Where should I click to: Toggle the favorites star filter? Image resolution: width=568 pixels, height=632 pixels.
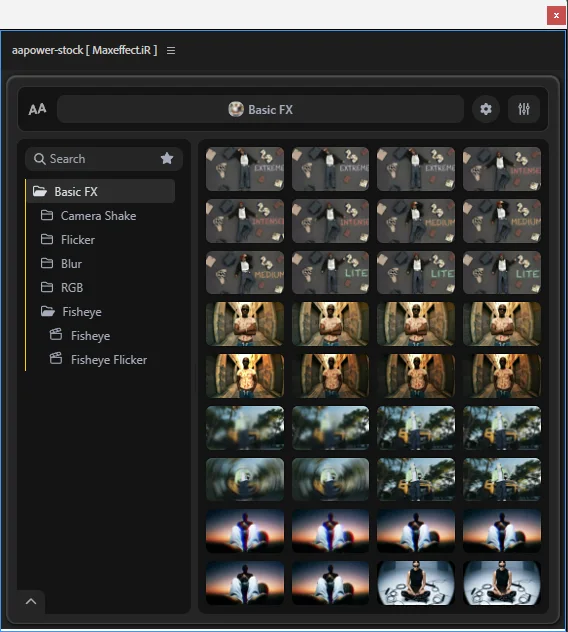click(167, 158)
